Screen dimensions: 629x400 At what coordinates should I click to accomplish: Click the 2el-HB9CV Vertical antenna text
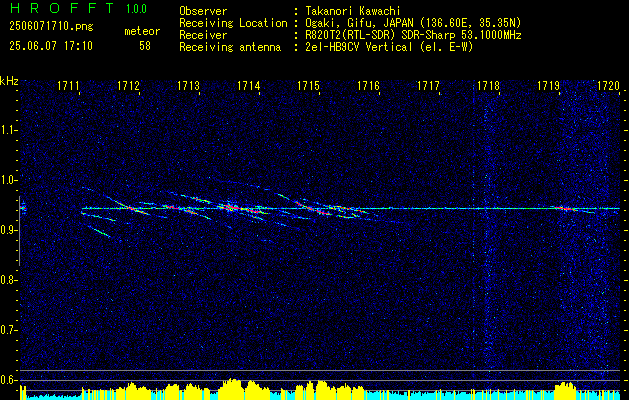(389, 47)
